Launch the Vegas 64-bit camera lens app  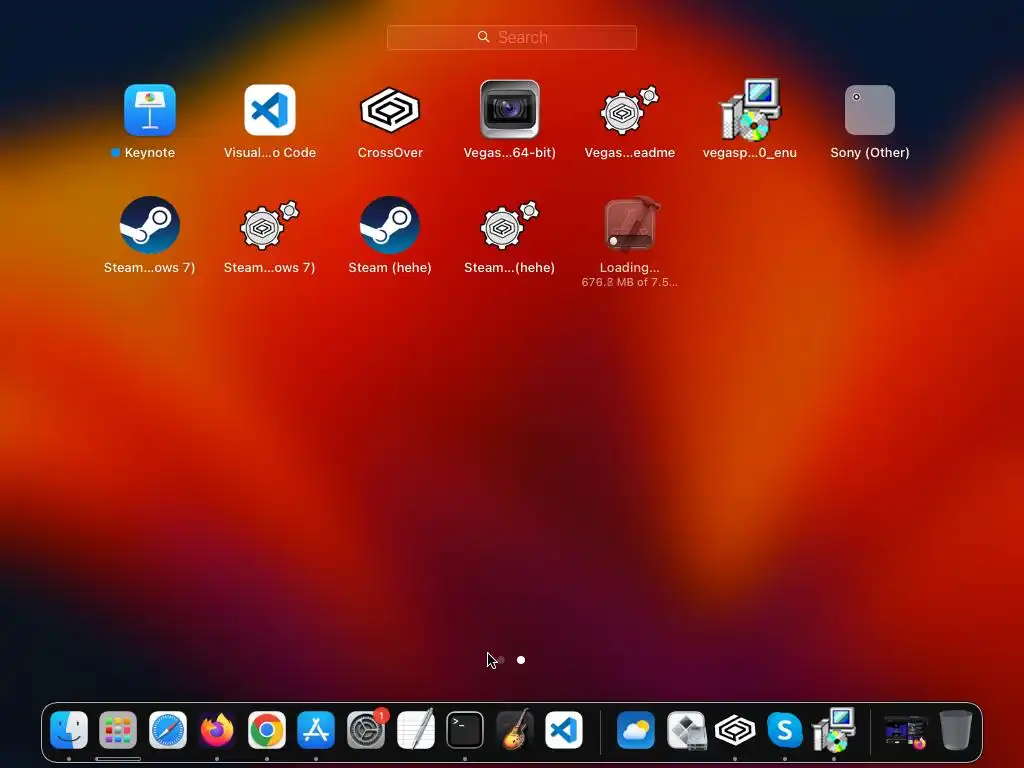tap(509, 110)
